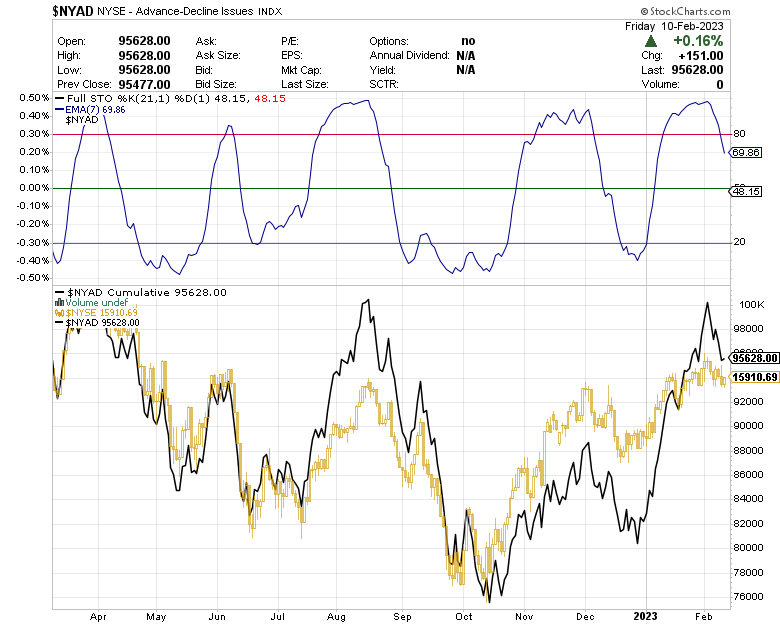Click the EMA(7) 69.86 legend entry
This screenshot has height=625, width=780.
(x=100, y=108)
